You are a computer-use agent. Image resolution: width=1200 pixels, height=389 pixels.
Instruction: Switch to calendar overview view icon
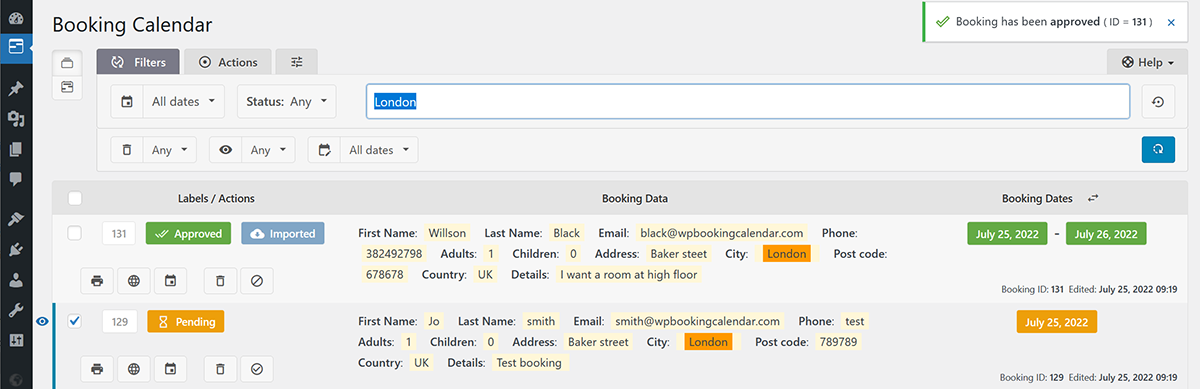tap(68, 88)
